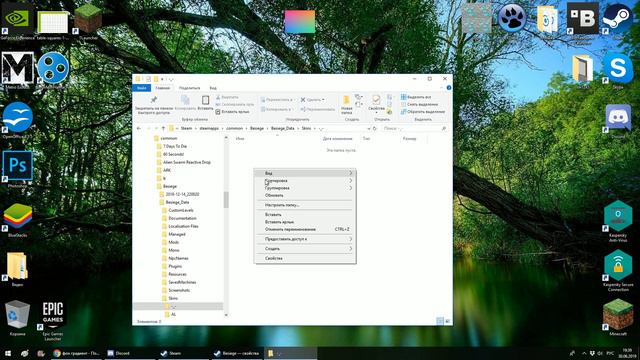Screen dimensions: 640x360
Task: Click the back navigation arrow
Action: click(x=139, y=129)
